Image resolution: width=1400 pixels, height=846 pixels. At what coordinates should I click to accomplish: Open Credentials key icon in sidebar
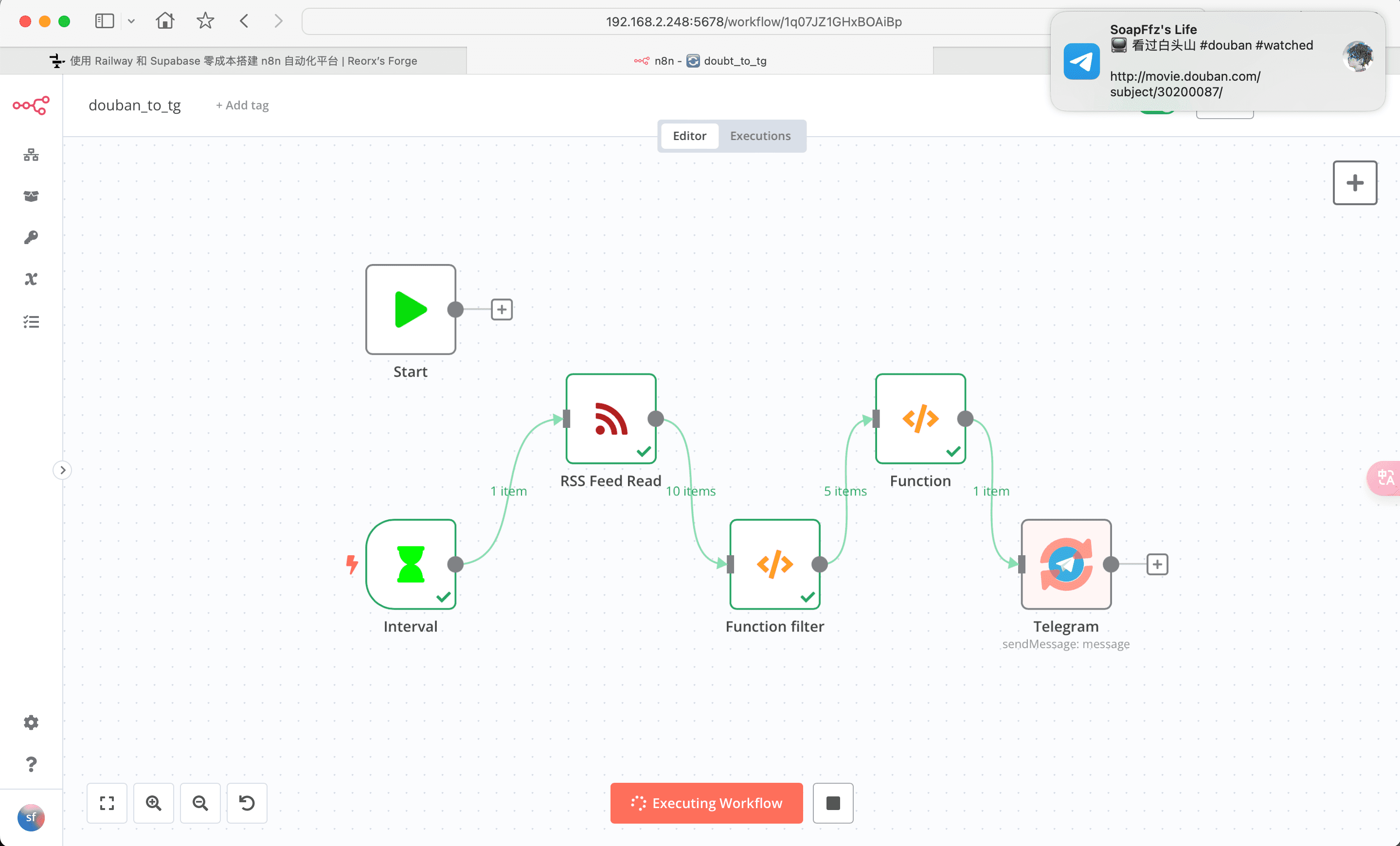pyautogui.click(x=31, y=237)
